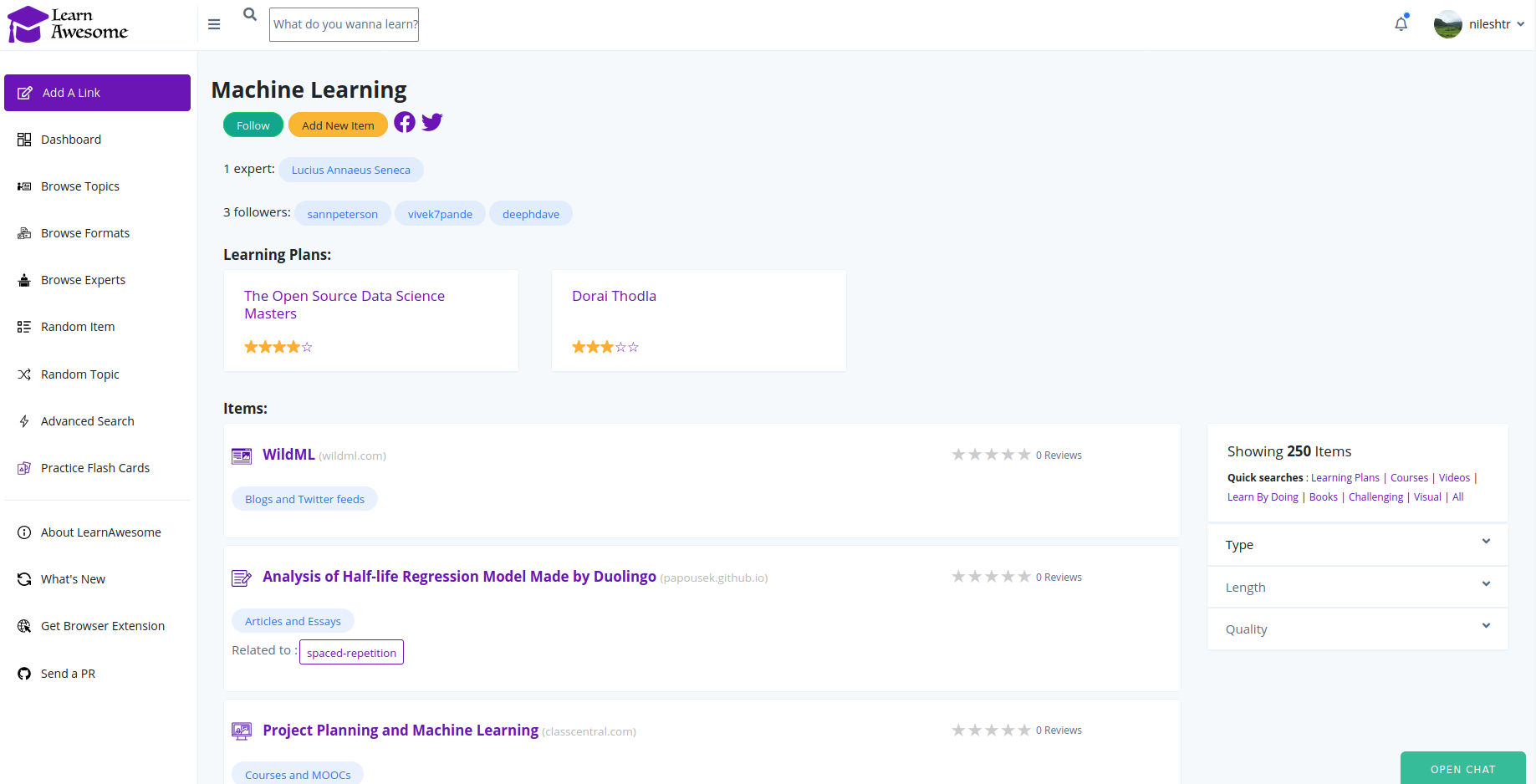Quick search All items
Screen dimensions: 1536x784
point(1457,497)
